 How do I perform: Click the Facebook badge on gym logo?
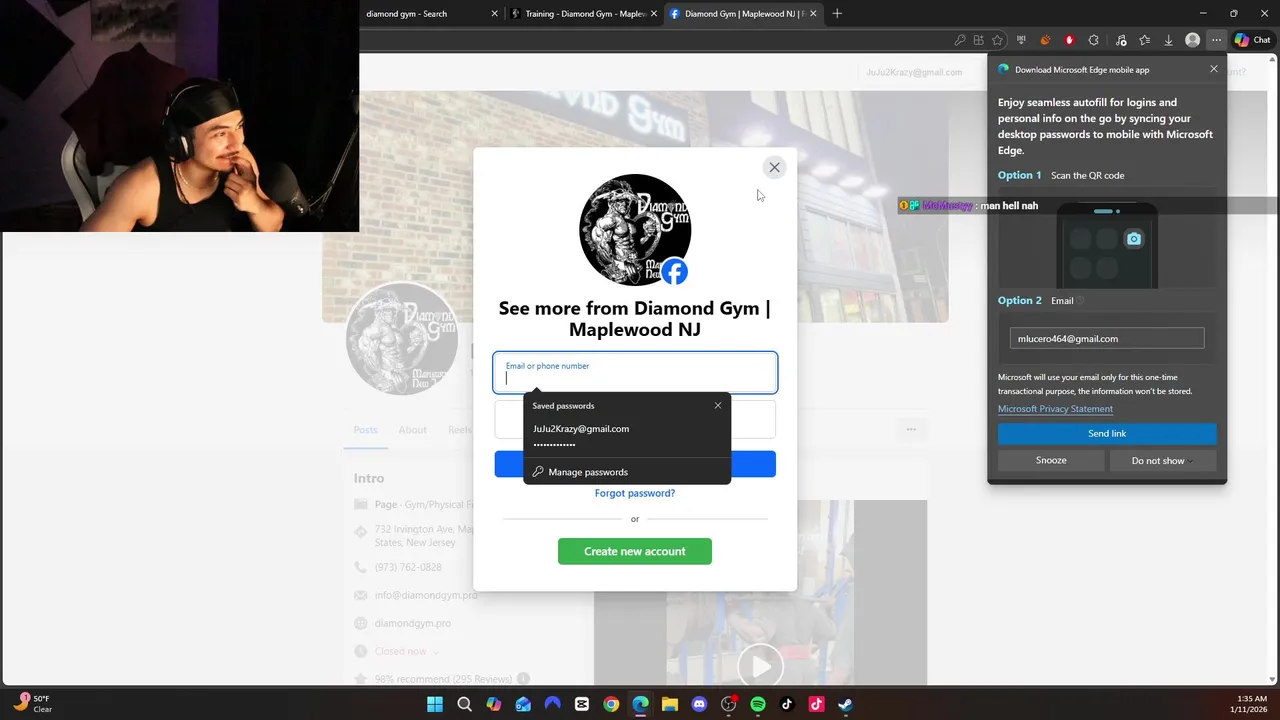pos(675,271)
